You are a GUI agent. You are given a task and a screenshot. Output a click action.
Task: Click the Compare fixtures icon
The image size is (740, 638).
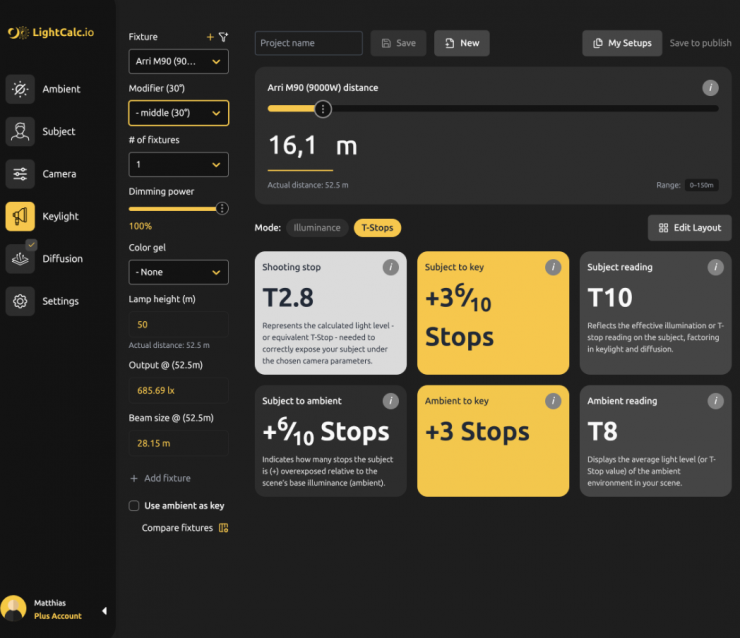coord(223,528)
